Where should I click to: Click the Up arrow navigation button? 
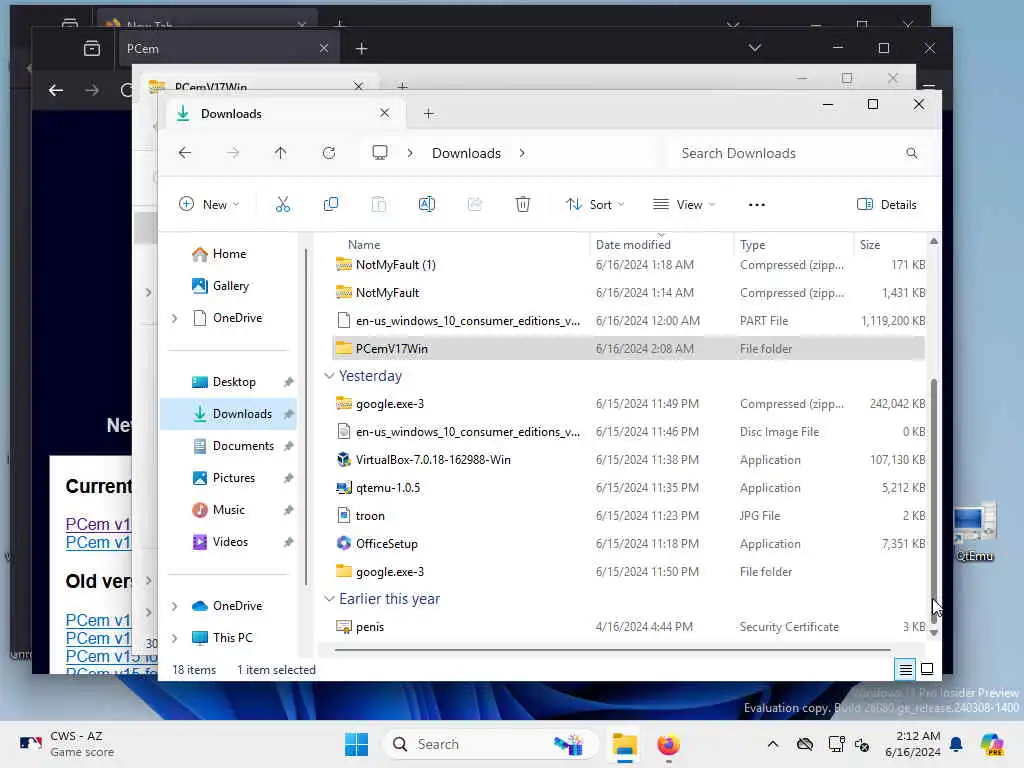280,153
